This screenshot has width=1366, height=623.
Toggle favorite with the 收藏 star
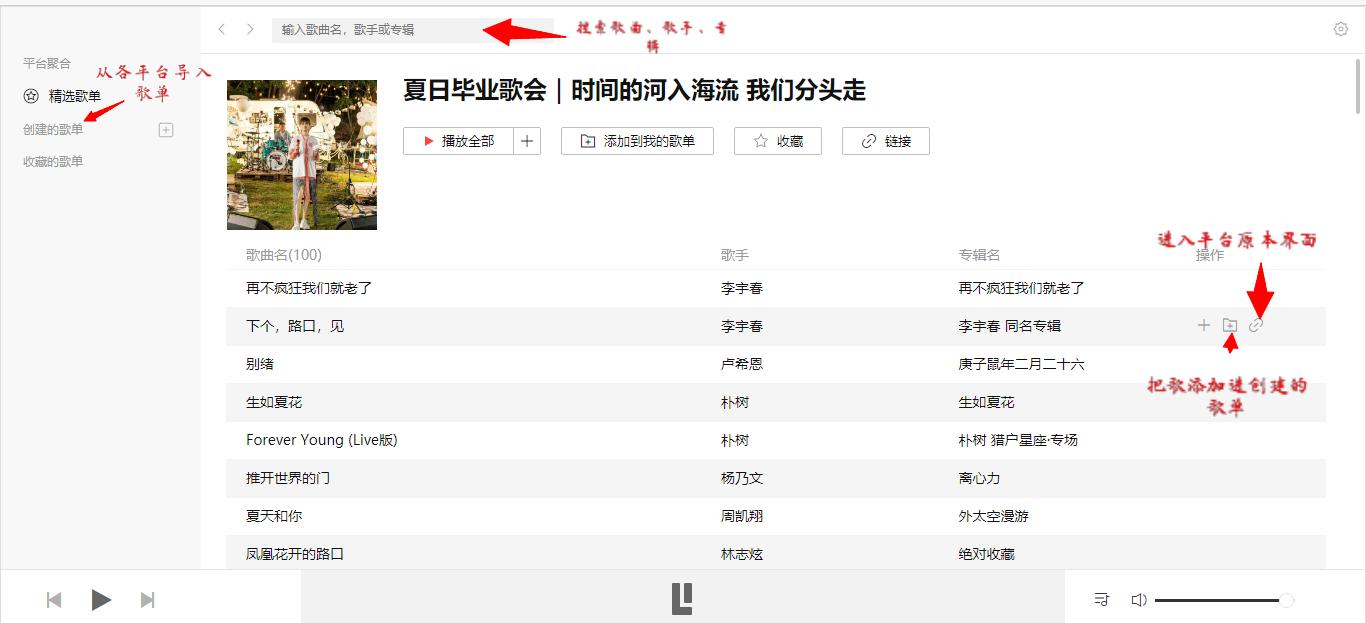777,141
